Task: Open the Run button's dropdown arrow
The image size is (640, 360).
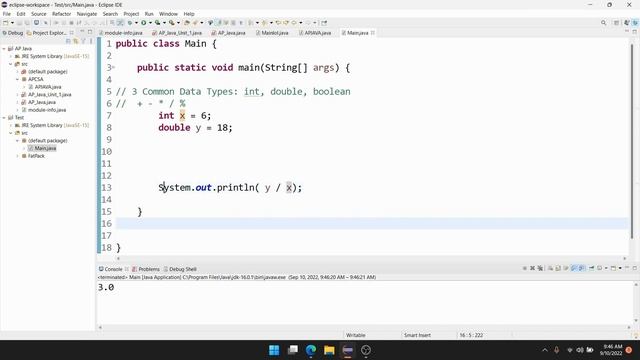Action: pos(150,23)
